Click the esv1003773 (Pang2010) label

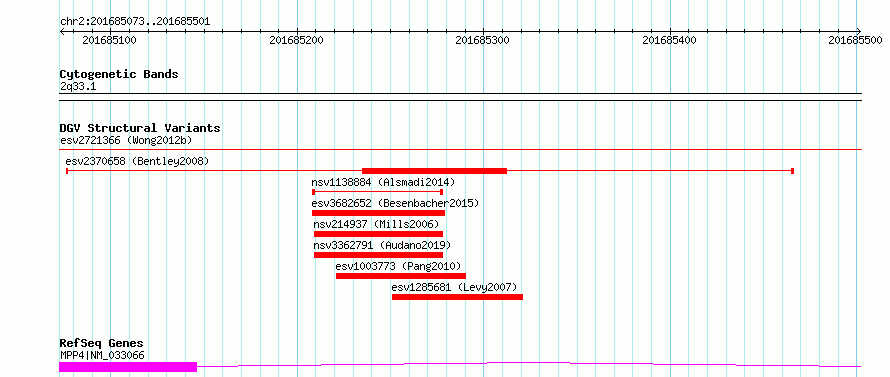tap(398, 266)
